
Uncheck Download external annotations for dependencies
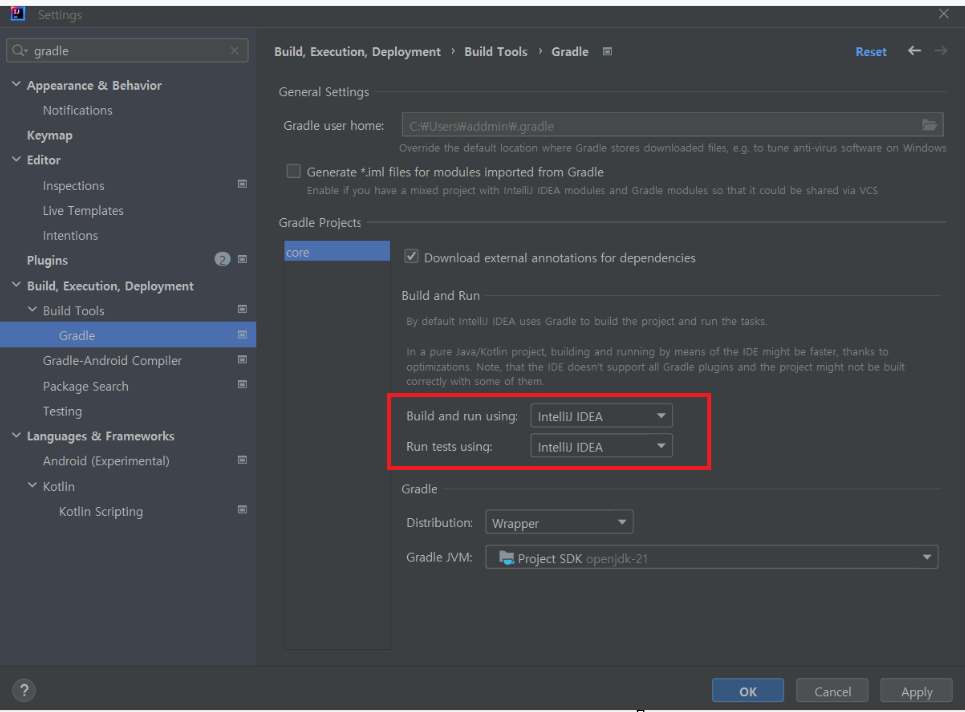pyautogui.click(x=411, y=257)
